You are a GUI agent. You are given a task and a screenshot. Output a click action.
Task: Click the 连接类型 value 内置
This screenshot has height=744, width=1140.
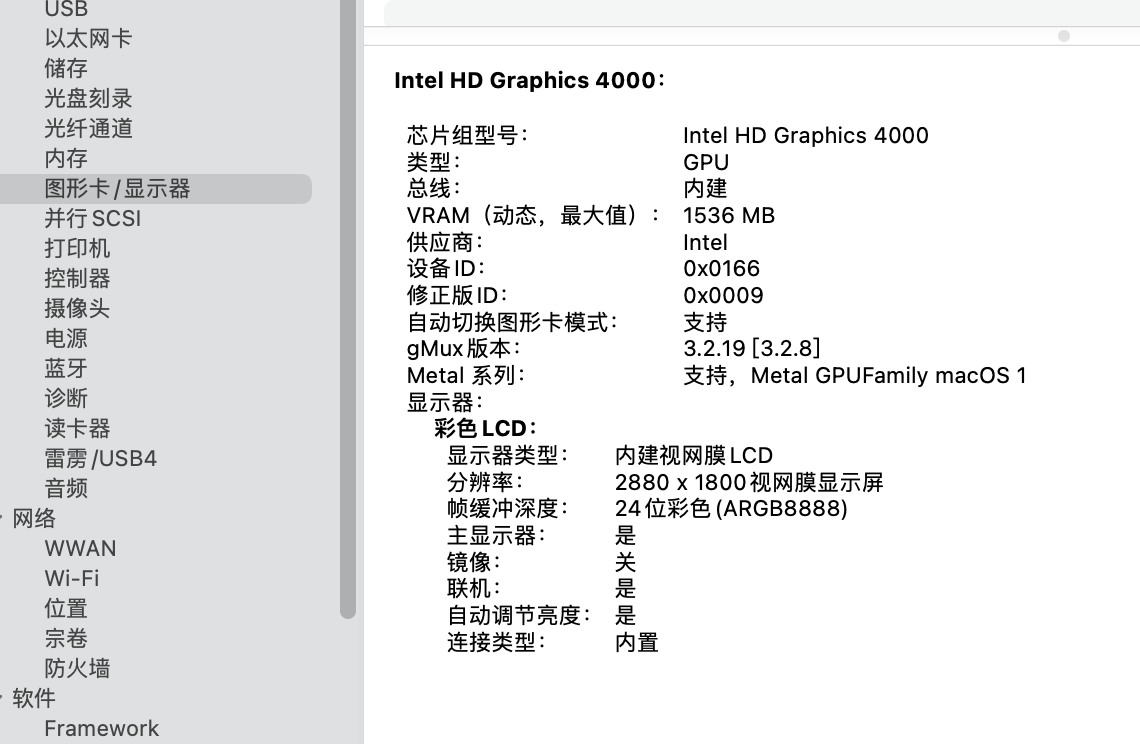tap(636, 642)
